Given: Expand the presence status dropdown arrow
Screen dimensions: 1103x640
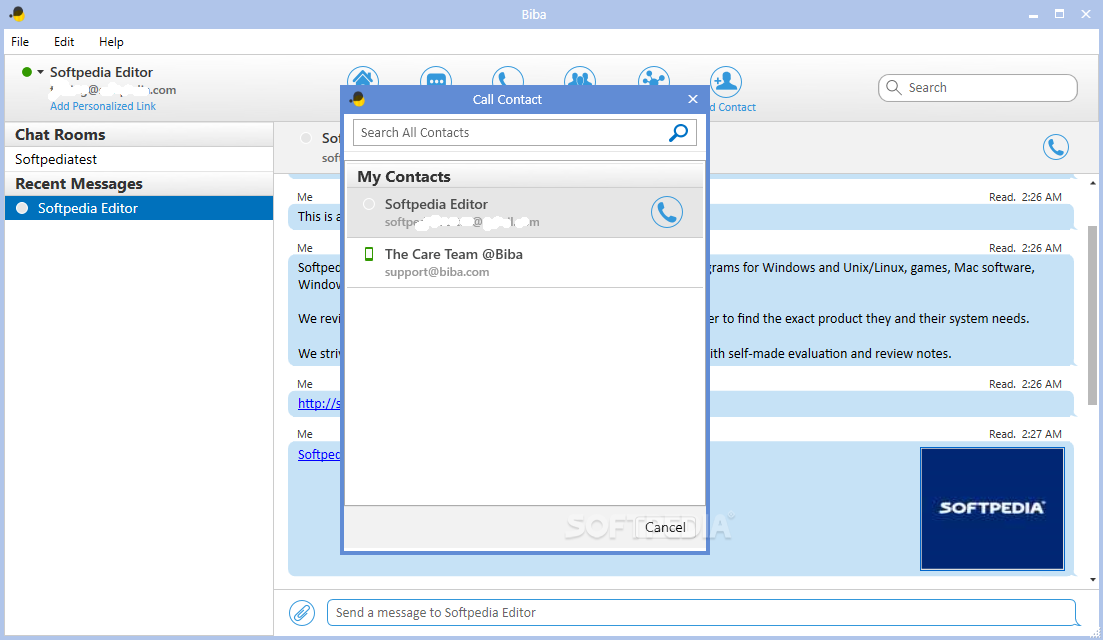Looking at the screenshot, I should point(41,72).
